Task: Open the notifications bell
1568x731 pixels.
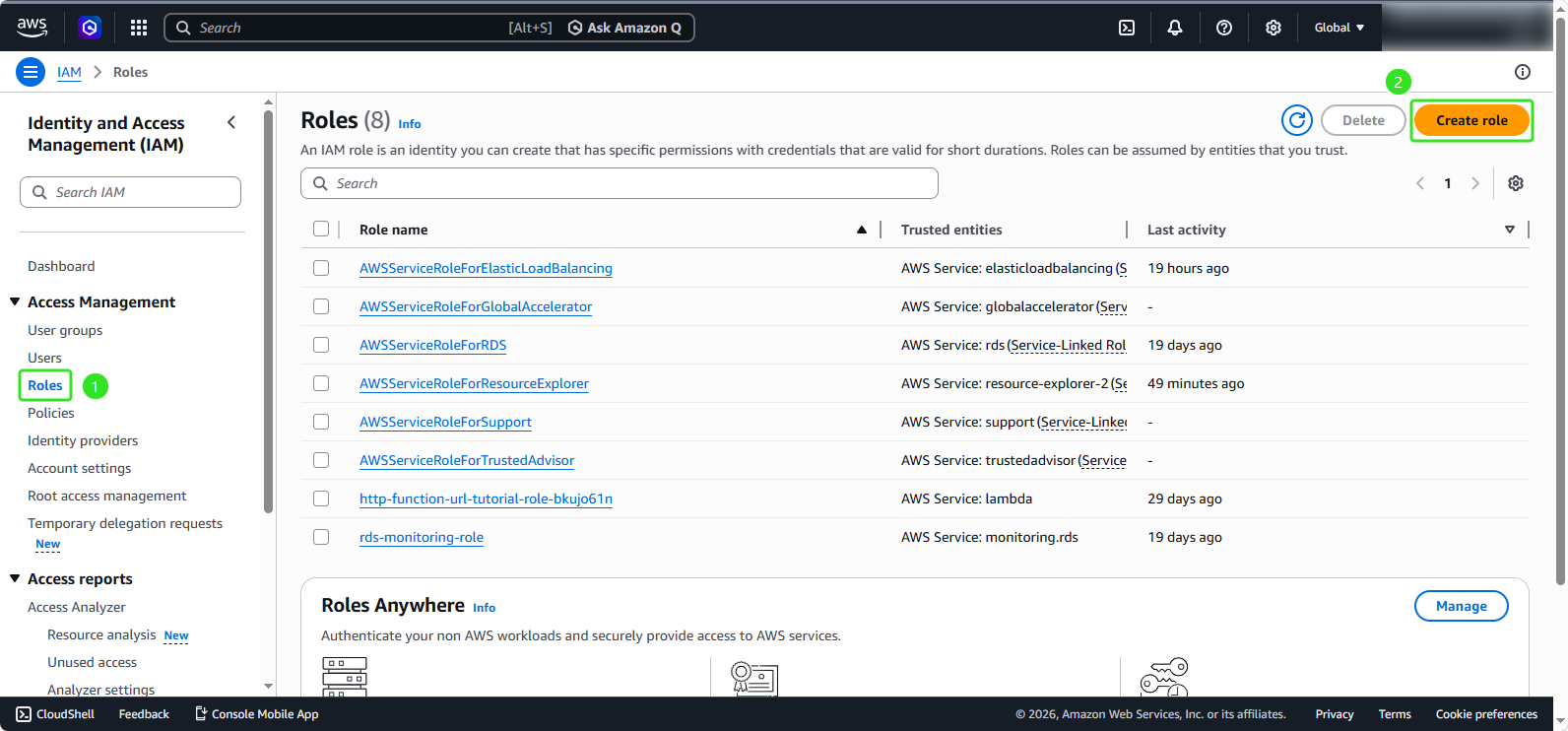Action: coord(1175,28)
